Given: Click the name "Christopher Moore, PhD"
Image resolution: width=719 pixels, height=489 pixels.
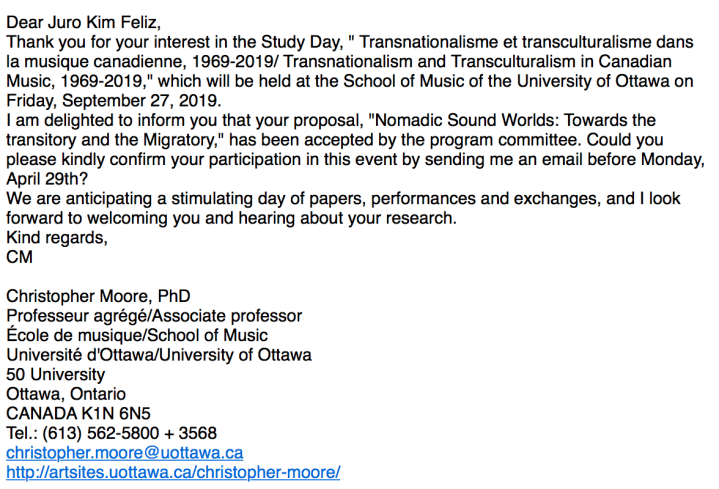Looking at the screenshot, I should [98, 296].
